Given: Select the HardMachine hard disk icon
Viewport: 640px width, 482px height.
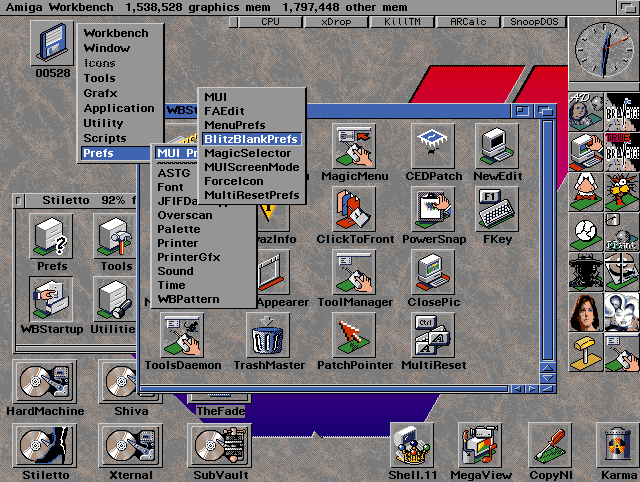Looking at the screenshot, I should [x=44, y=381].
